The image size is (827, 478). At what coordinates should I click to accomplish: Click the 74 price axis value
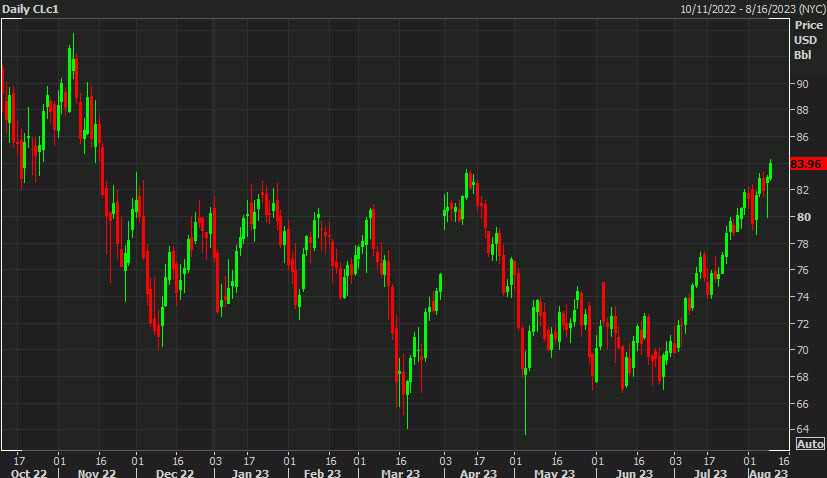pos(802,297)
